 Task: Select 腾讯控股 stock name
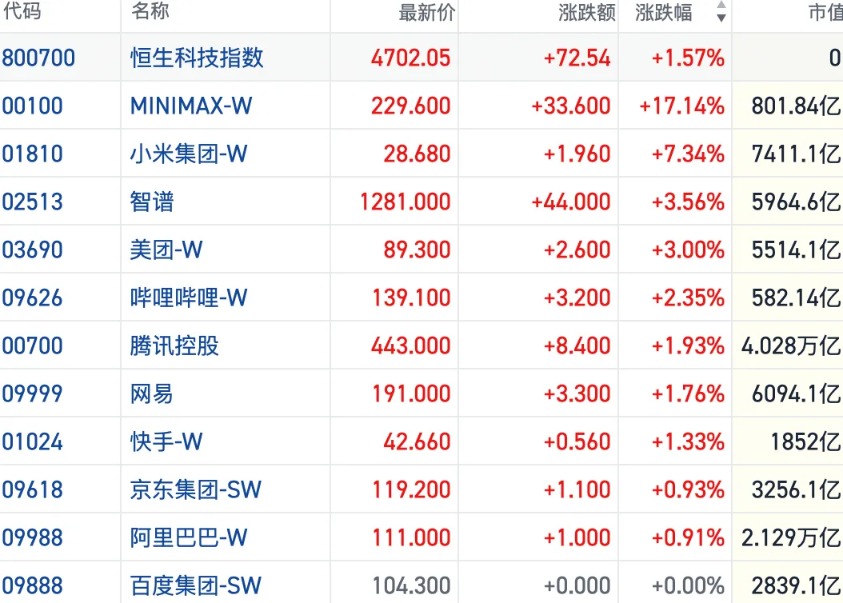[x=175, y=346]
